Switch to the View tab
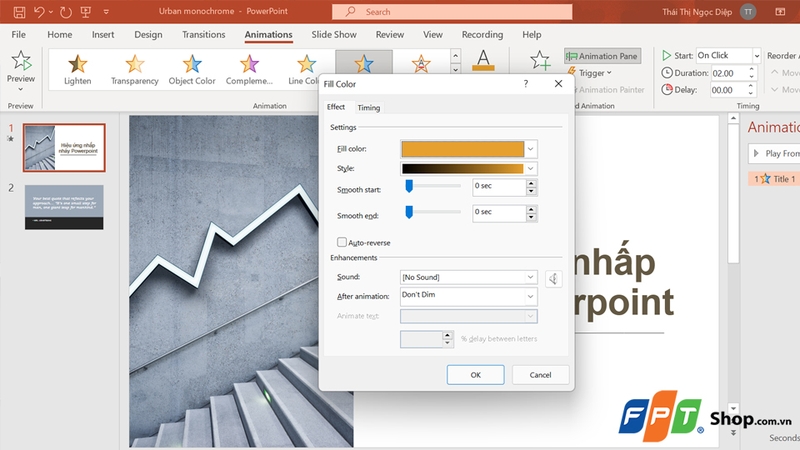Screen dimensions: 800x450 coord(433,34)
